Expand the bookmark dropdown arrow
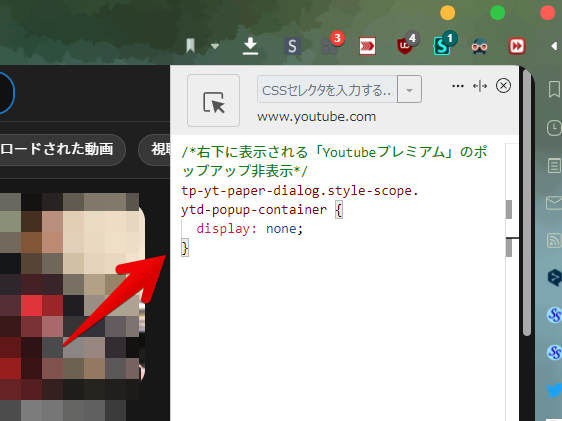 pos(215,46)
